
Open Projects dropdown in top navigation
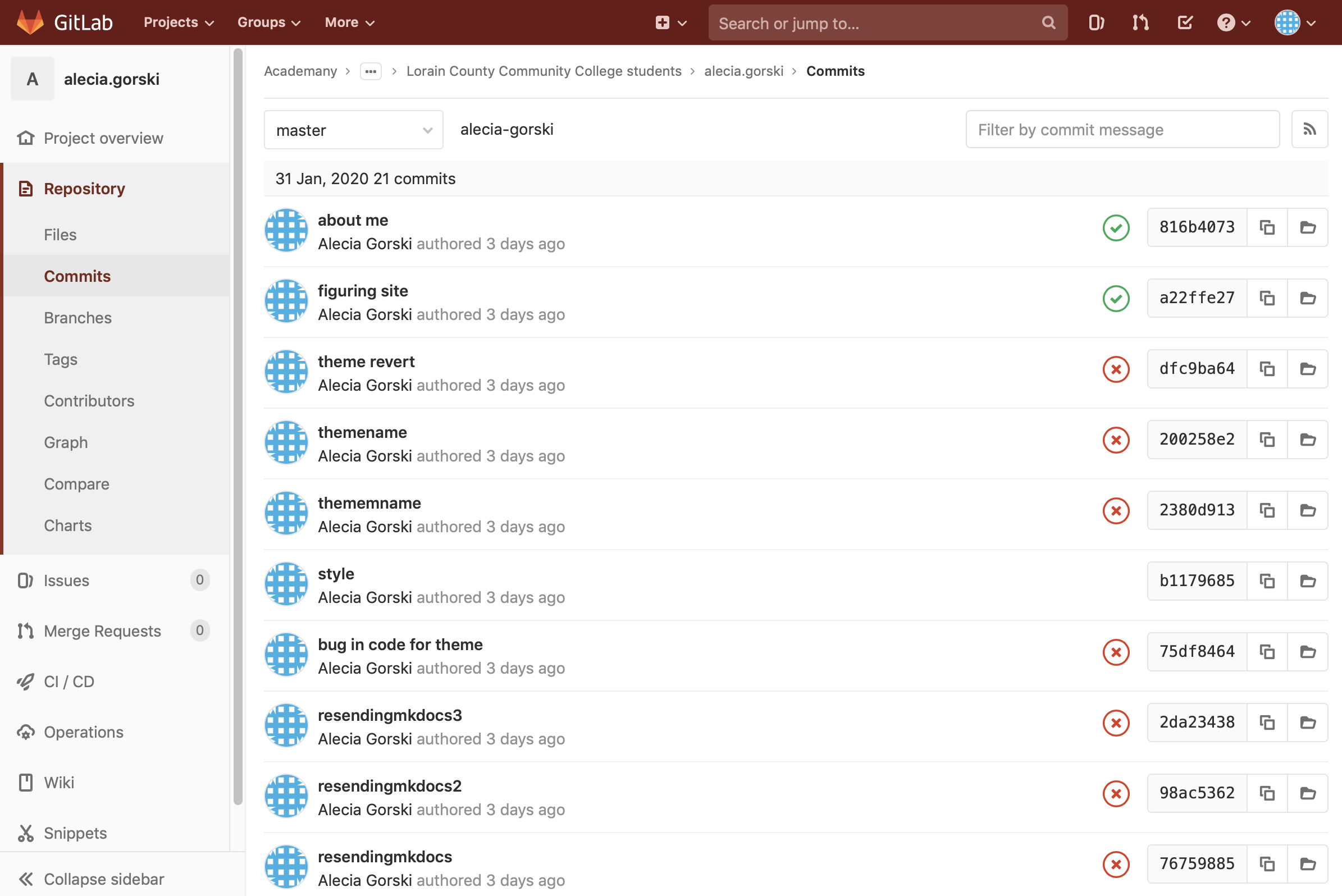click(179, 22)
